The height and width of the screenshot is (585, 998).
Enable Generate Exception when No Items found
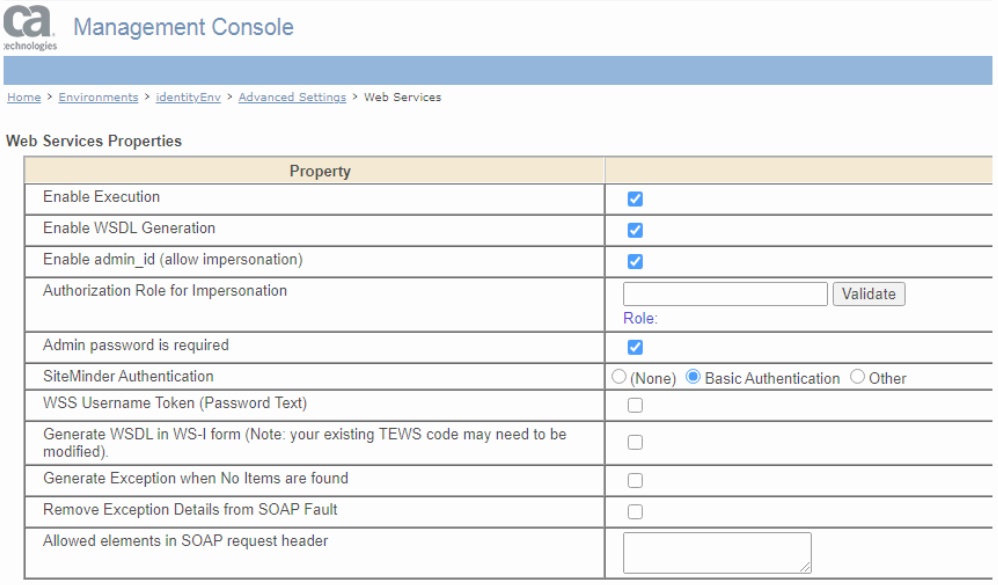(x=635, y=481)
